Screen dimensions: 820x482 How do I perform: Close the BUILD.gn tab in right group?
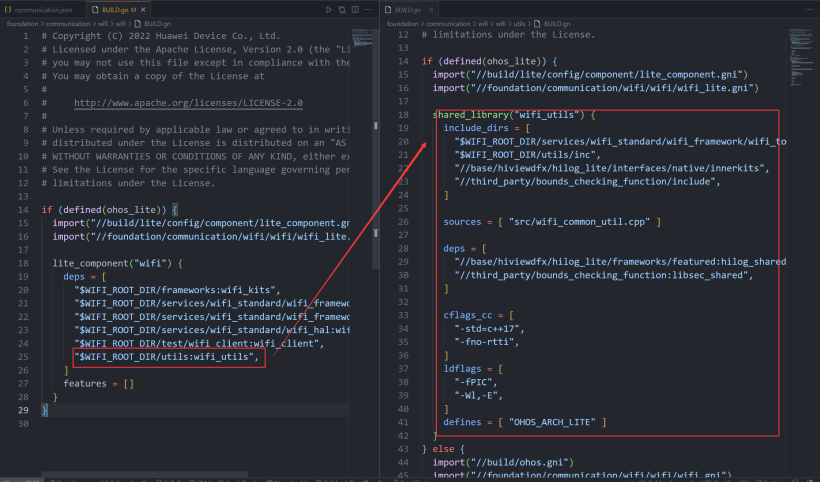click(x=431, y=9)
